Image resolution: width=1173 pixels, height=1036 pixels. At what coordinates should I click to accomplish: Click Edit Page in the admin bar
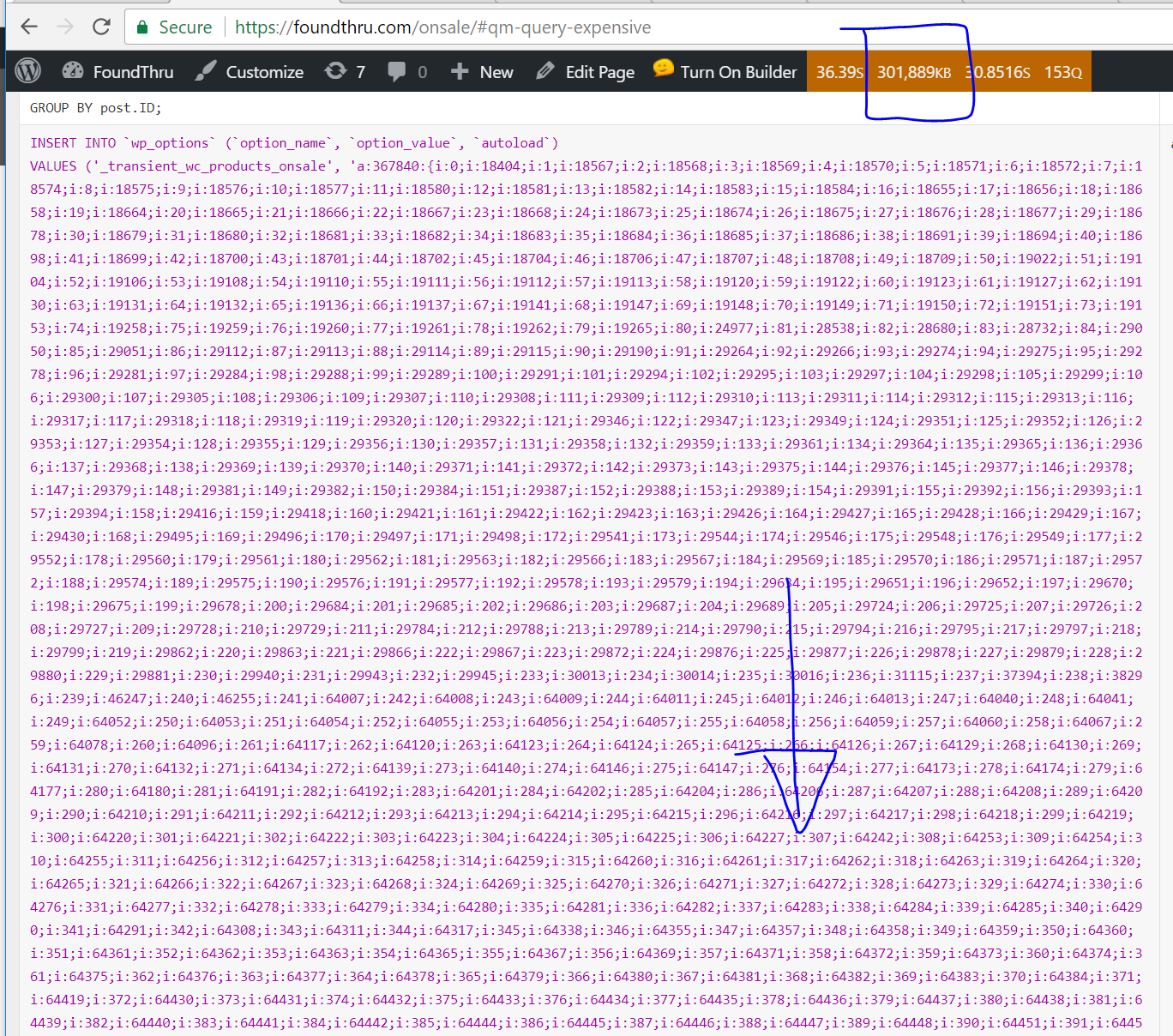(586, 72)
